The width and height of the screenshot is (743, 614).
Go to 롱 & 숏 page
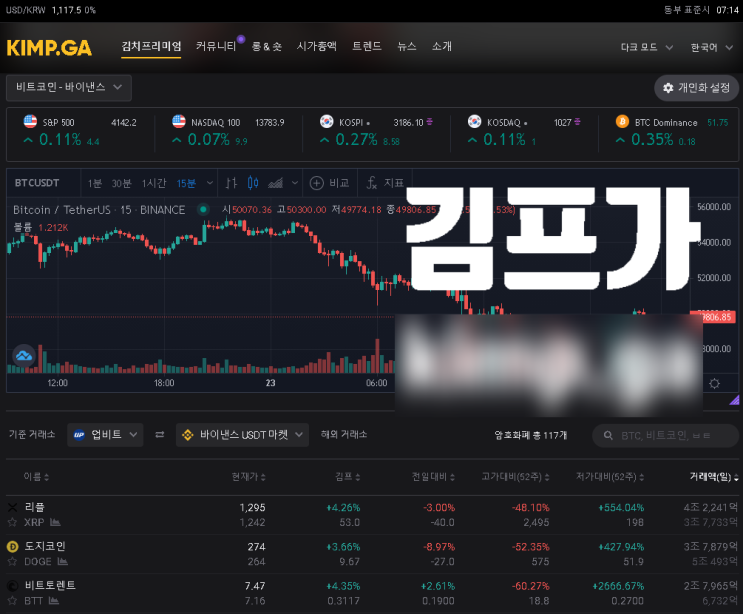tap(267, 46)
